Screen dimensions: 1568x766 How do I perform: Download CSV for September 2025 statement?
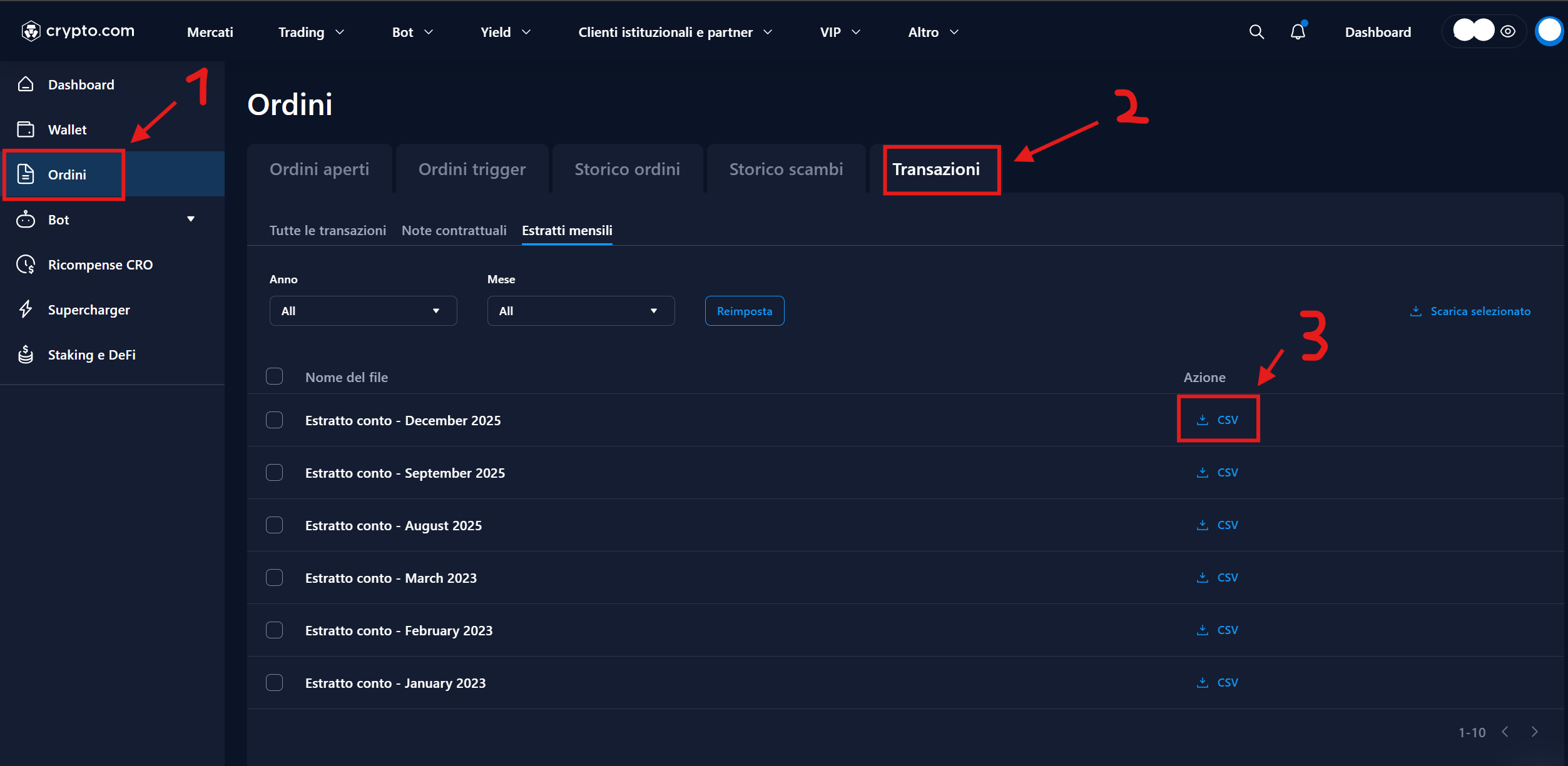[x=1217, y=472]
